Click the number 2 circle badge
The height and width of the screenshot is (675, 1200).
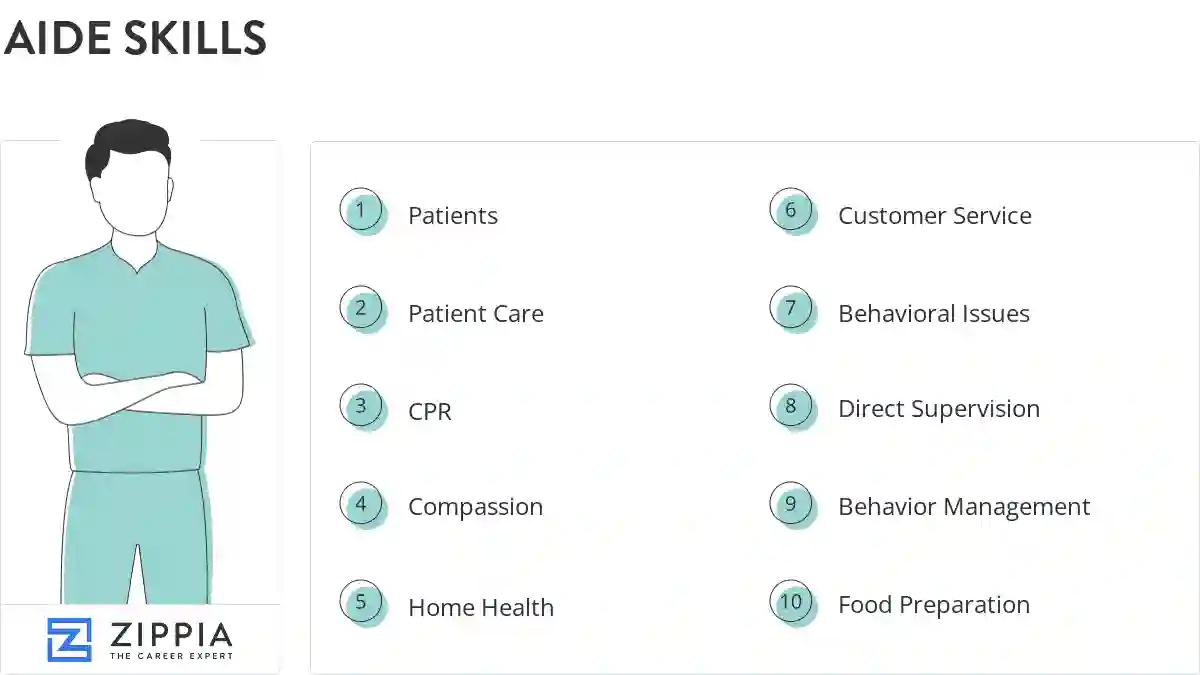pos(361,308)
